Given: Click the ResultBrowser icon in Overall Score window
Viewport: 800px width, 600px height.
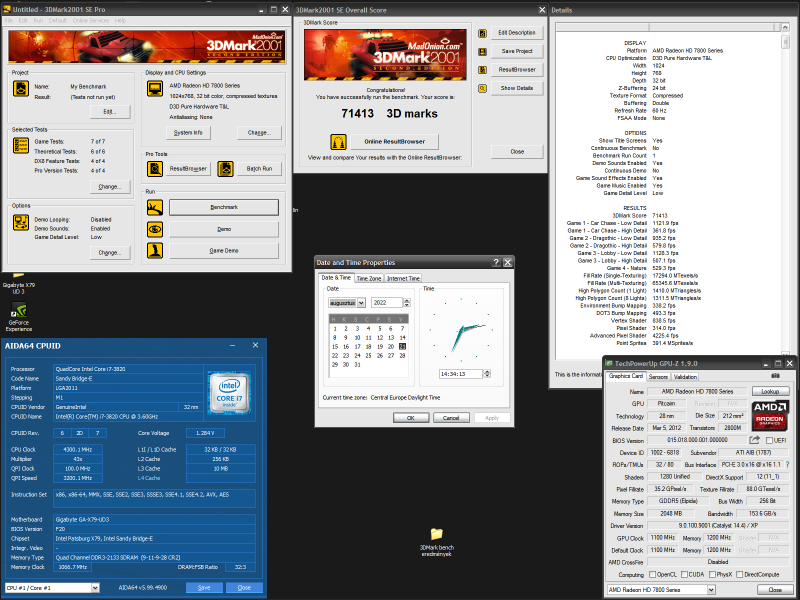Looking at the screenshot, I should [x=482, y=70].
